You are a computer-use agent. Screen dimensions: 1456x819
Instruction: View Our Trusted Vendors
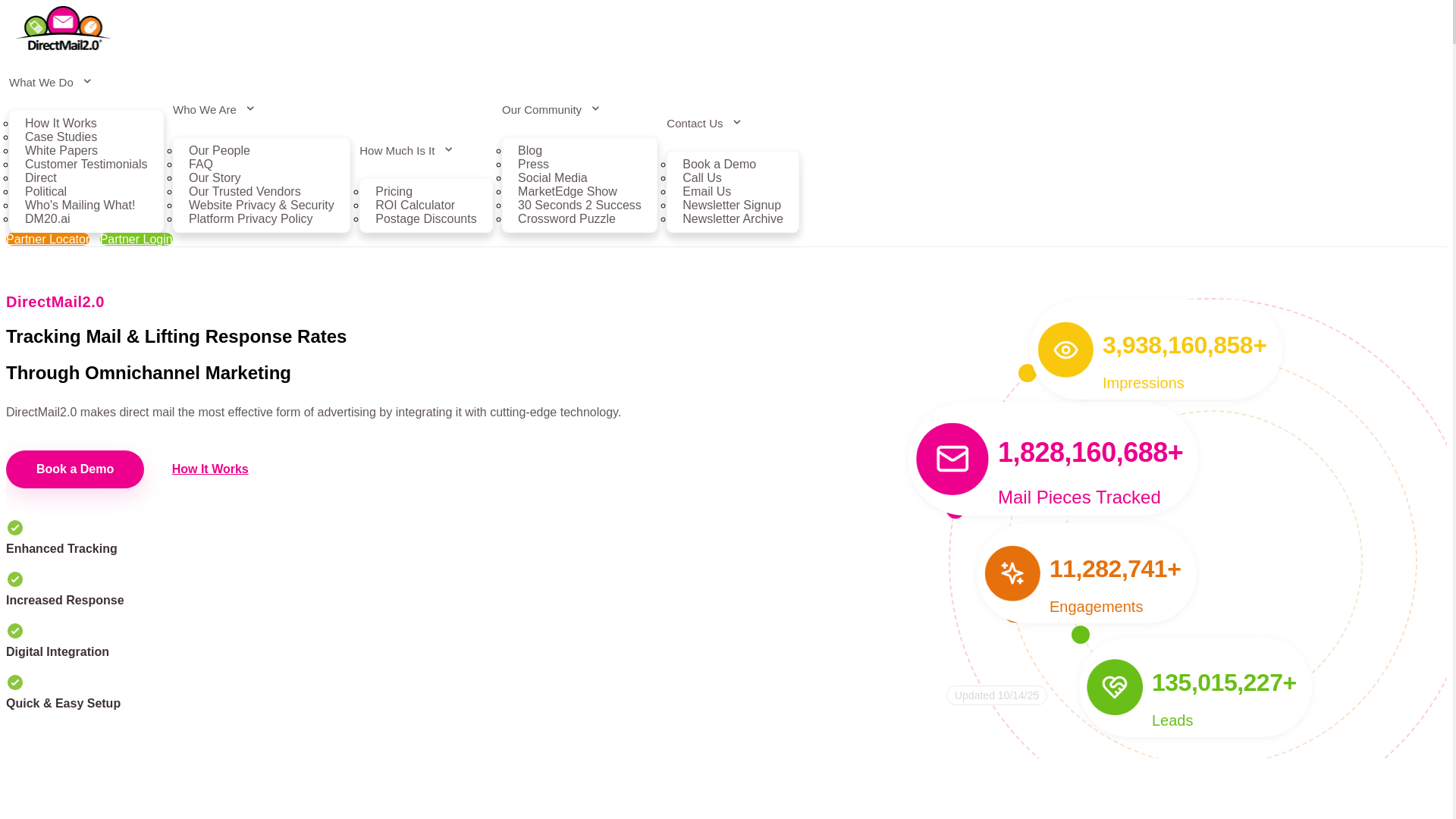245,191
